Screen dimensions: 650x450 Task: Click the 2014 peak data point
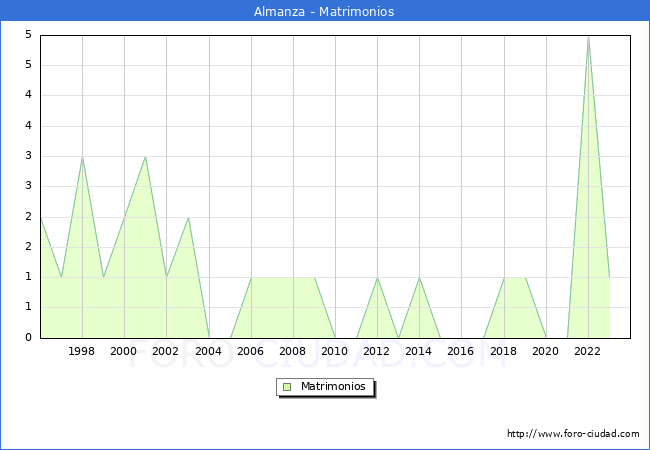pos(420,278)
